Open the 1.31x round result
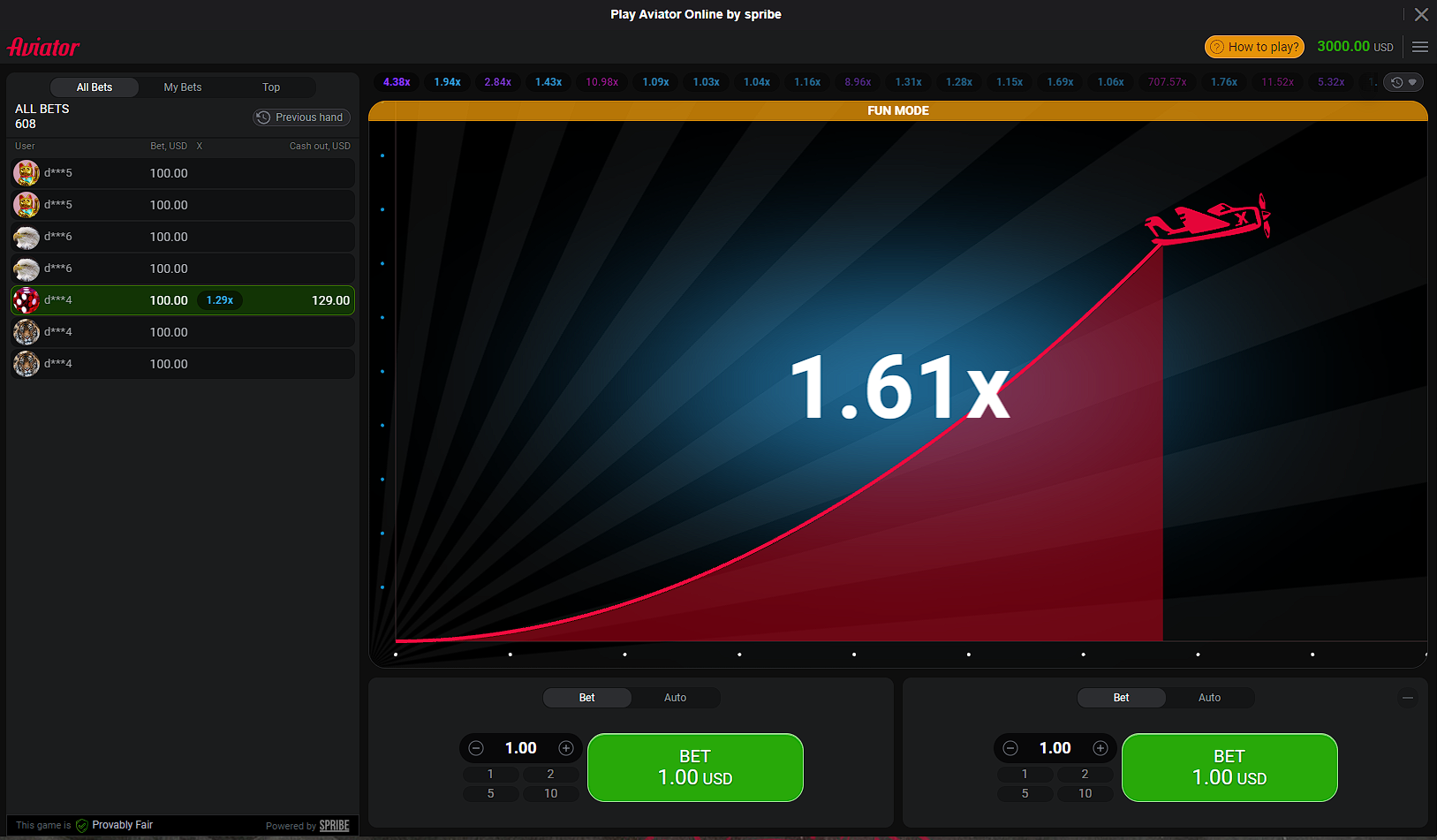Screen dimensions: 1437x840 (x=909, y=82)
